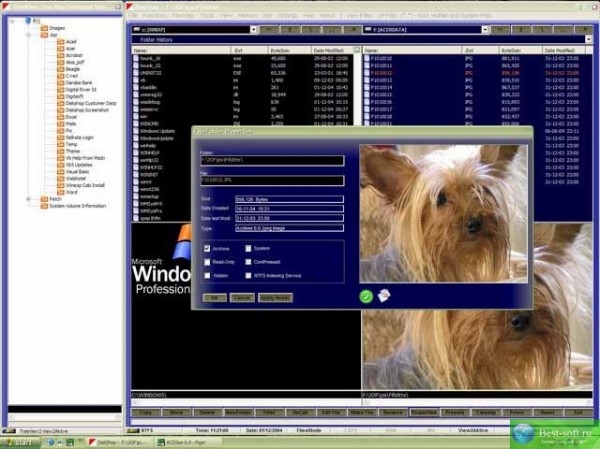Click the F: drive root icon in tree
The image size is (600, 449).
(x=28, y=20)
